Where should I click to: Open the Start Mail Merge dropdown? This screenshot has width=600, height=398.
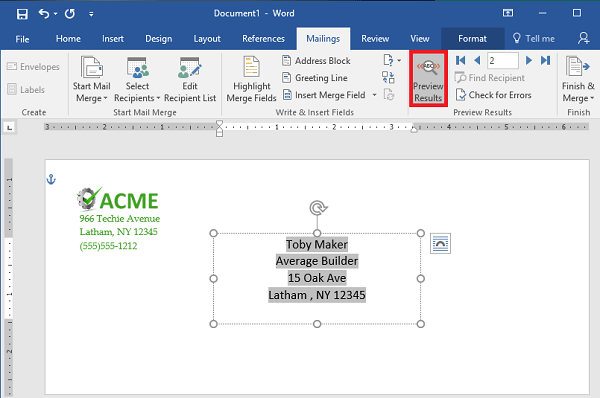click(92, 79)
